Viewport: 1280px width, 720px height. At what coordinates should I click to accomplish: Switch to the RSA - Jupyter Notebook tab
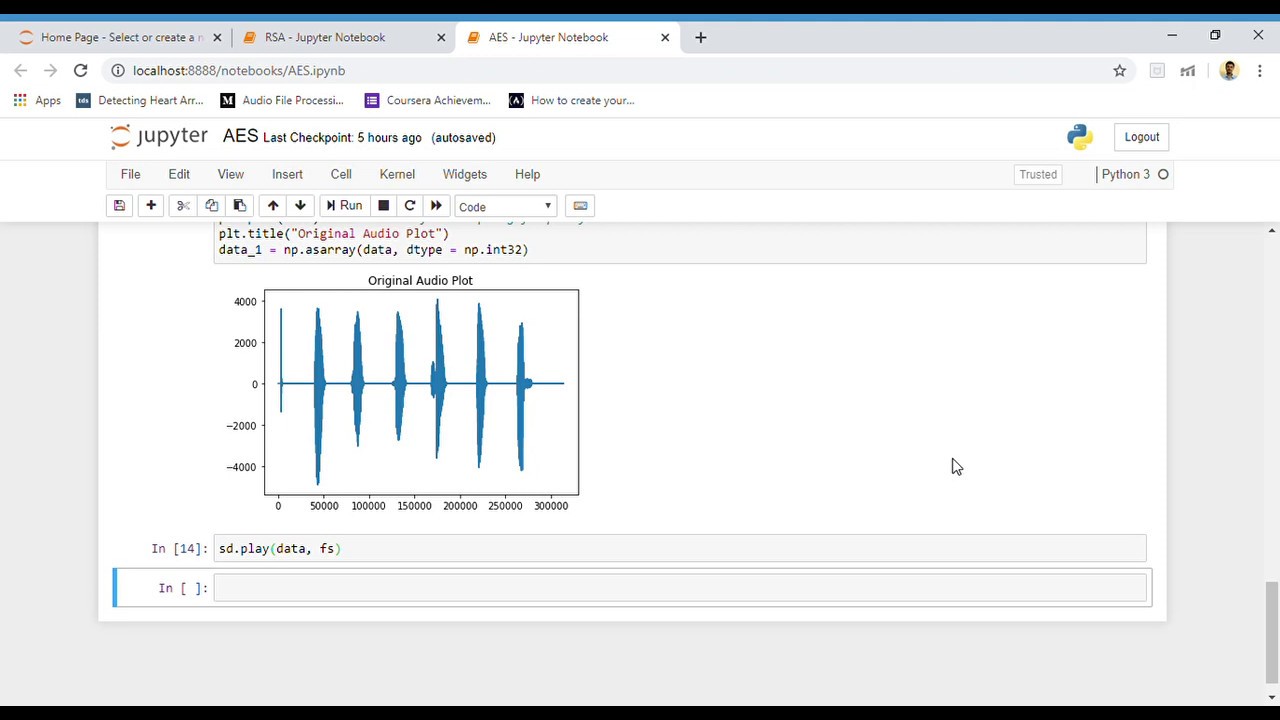325,37
